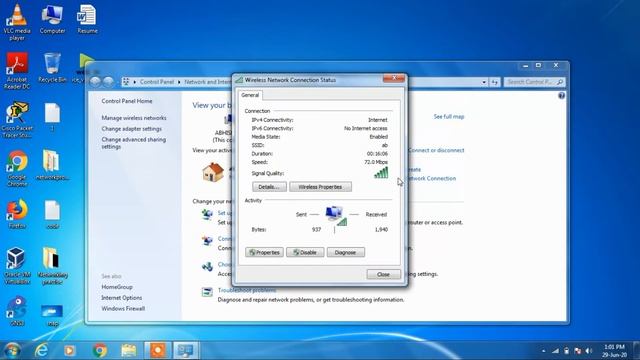The height and width of the screenshot is (360, 640).
Task: Open Windows Firewall link
Action: point(123,309)
